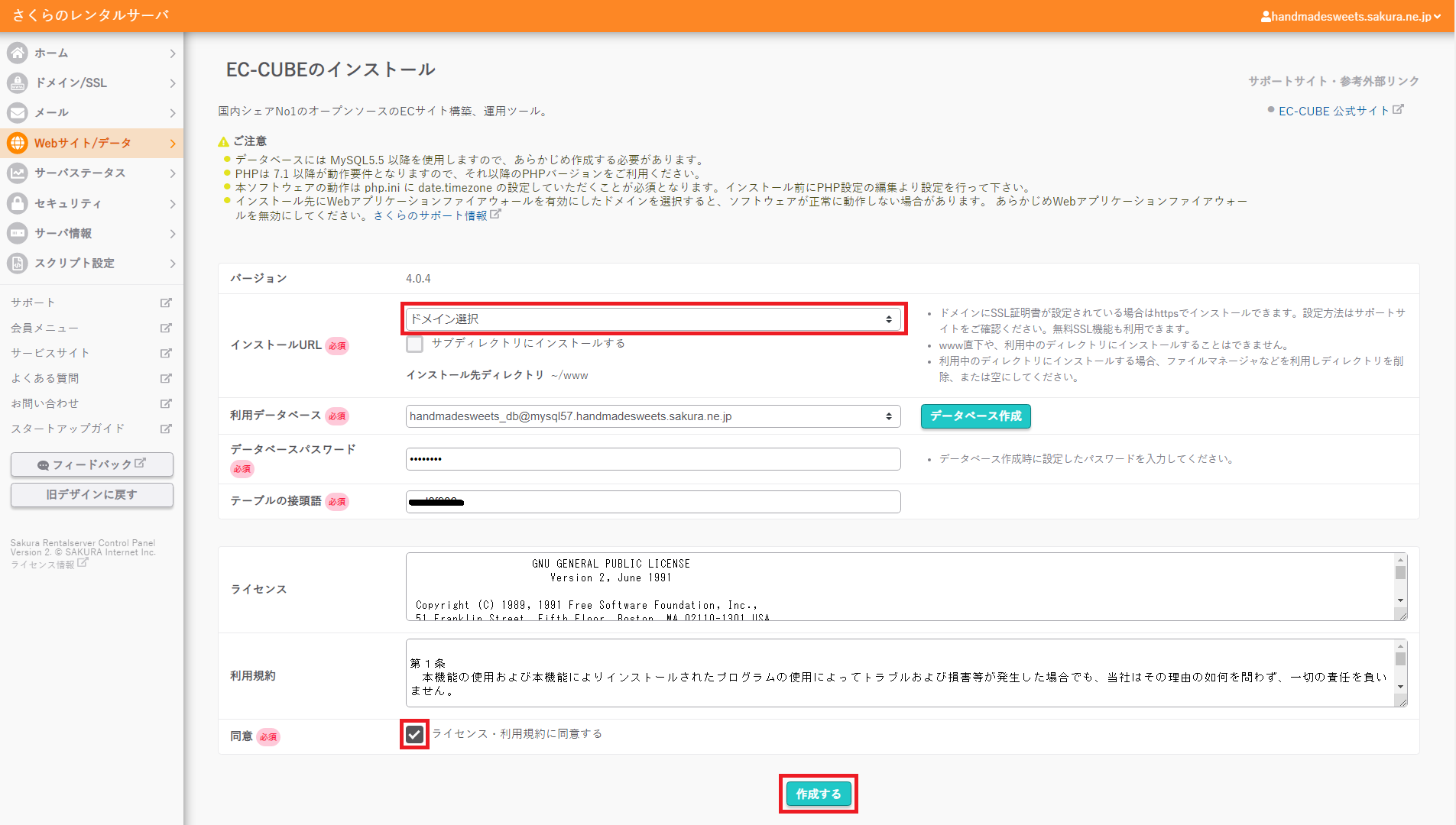Open the よくある質問 sidebar link
The height and width of the screenshot is (825, 1456).
(x=44, y=378)
